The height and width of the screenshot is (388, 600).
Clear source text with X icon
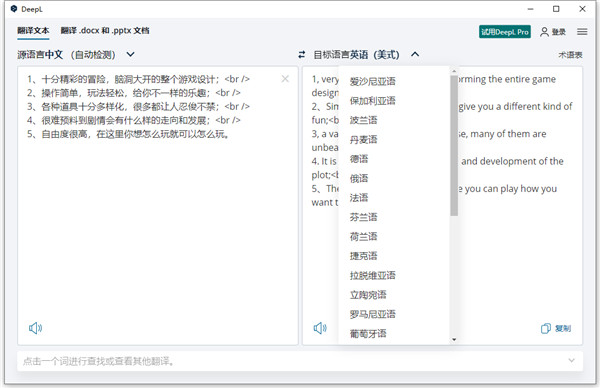pyautogui.click(x=285, y=79)
